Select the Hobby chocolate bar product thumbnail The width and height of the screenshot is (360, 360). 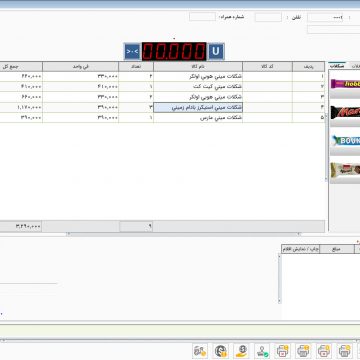[345, 84]
